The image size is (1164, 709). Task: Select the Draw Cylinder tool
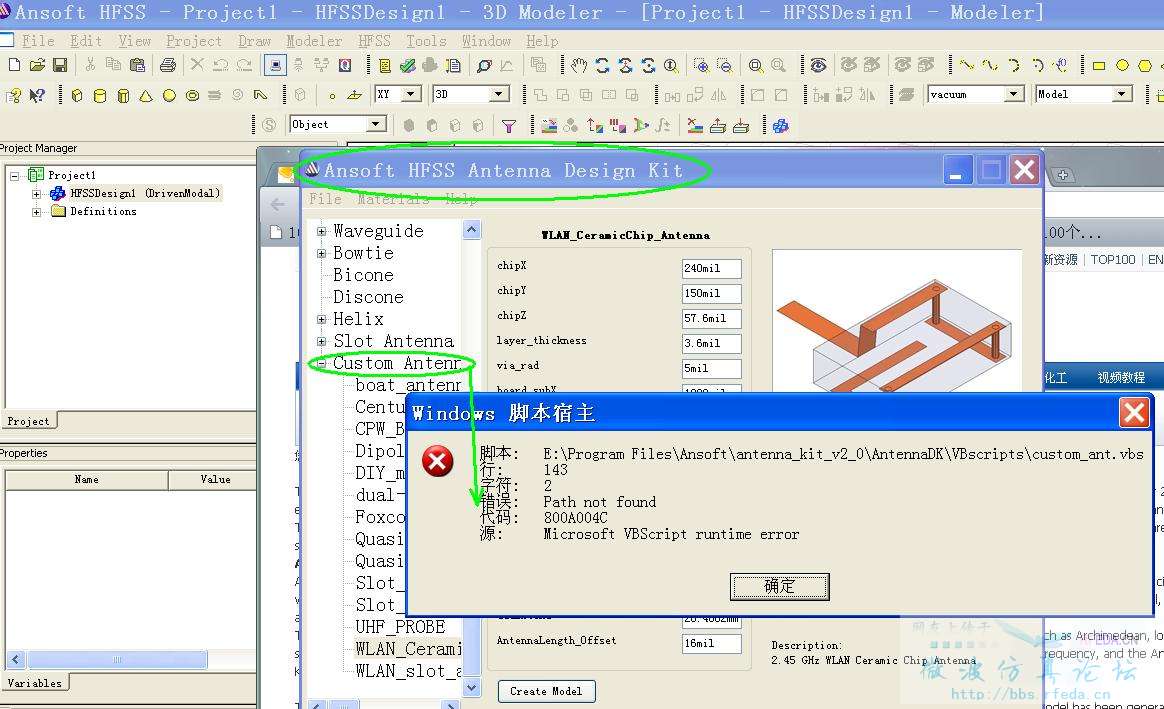coord(99,95)
